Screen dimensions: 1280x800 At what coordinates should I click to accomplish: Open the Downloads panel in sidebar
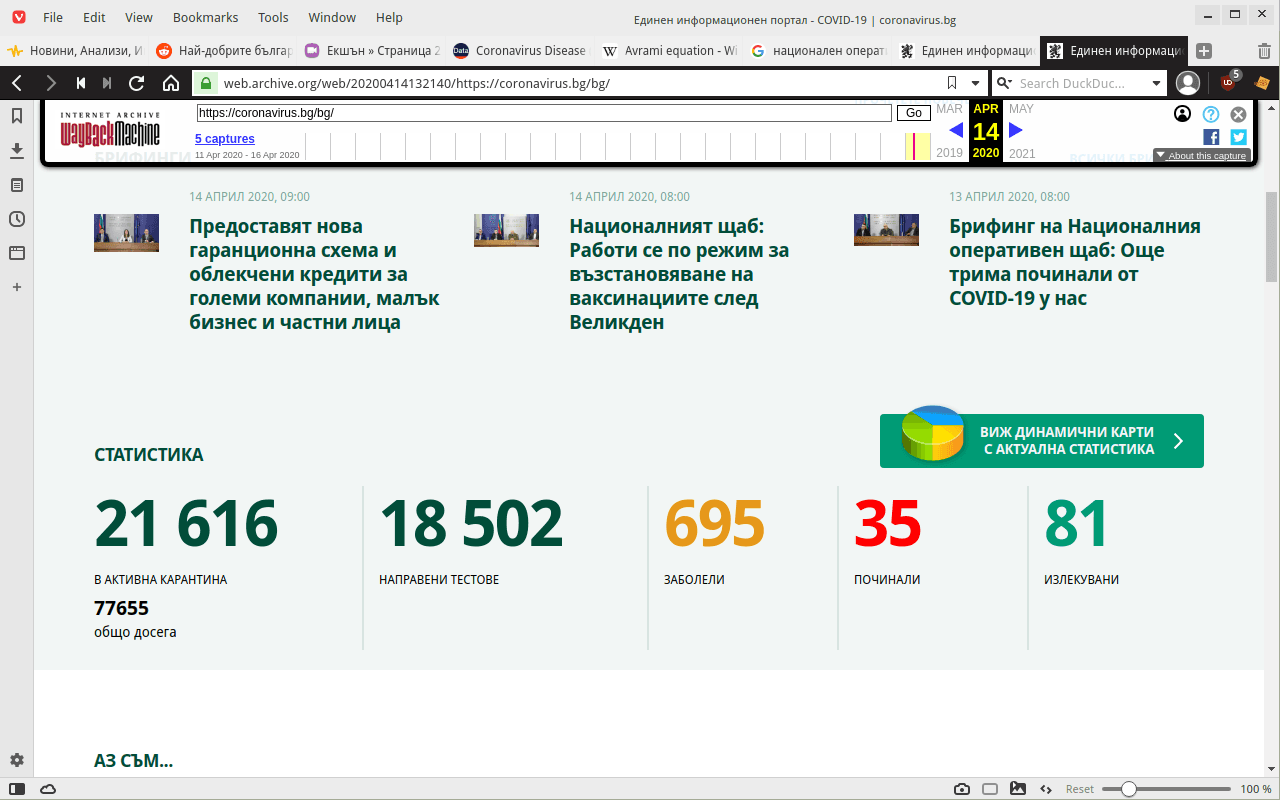17,150
